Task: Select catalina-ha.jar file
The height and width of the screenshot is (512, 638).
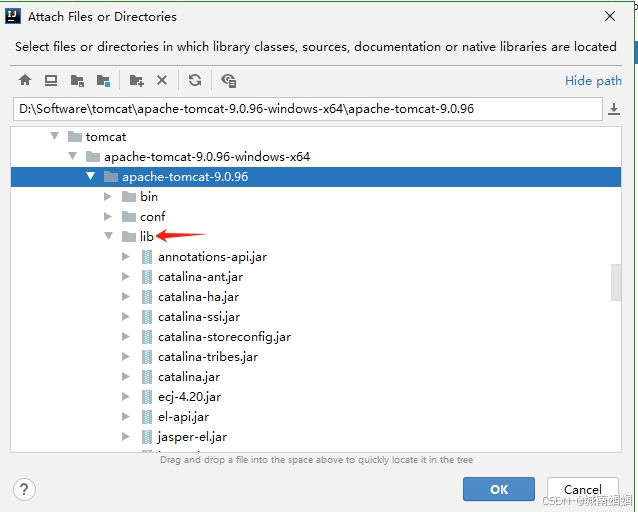Action: pos(316,297)
